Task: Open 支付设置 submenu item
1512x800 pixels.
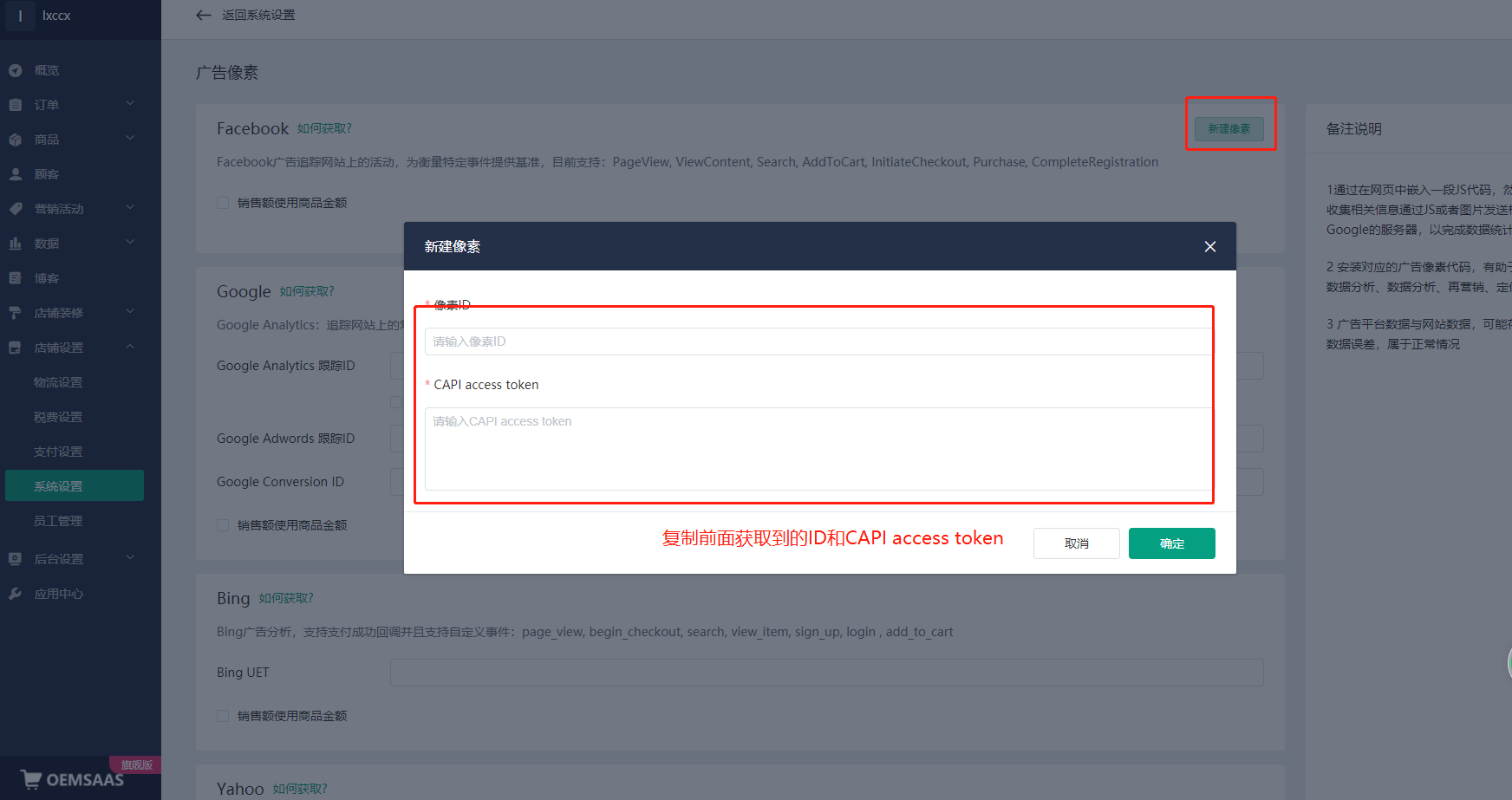Action: (58, 452)
